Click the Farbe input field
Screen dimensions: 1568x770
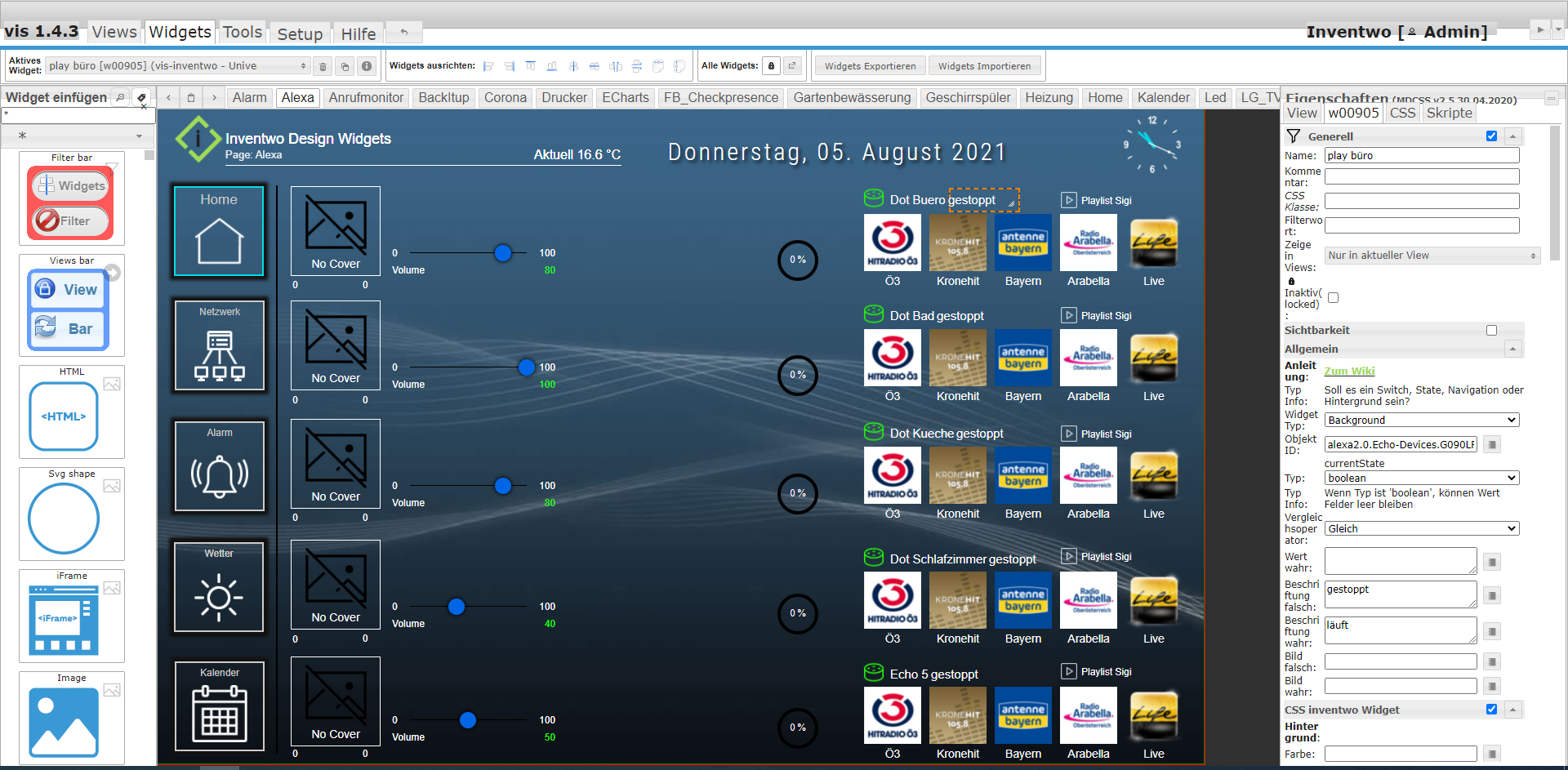tap(1401, 754)
